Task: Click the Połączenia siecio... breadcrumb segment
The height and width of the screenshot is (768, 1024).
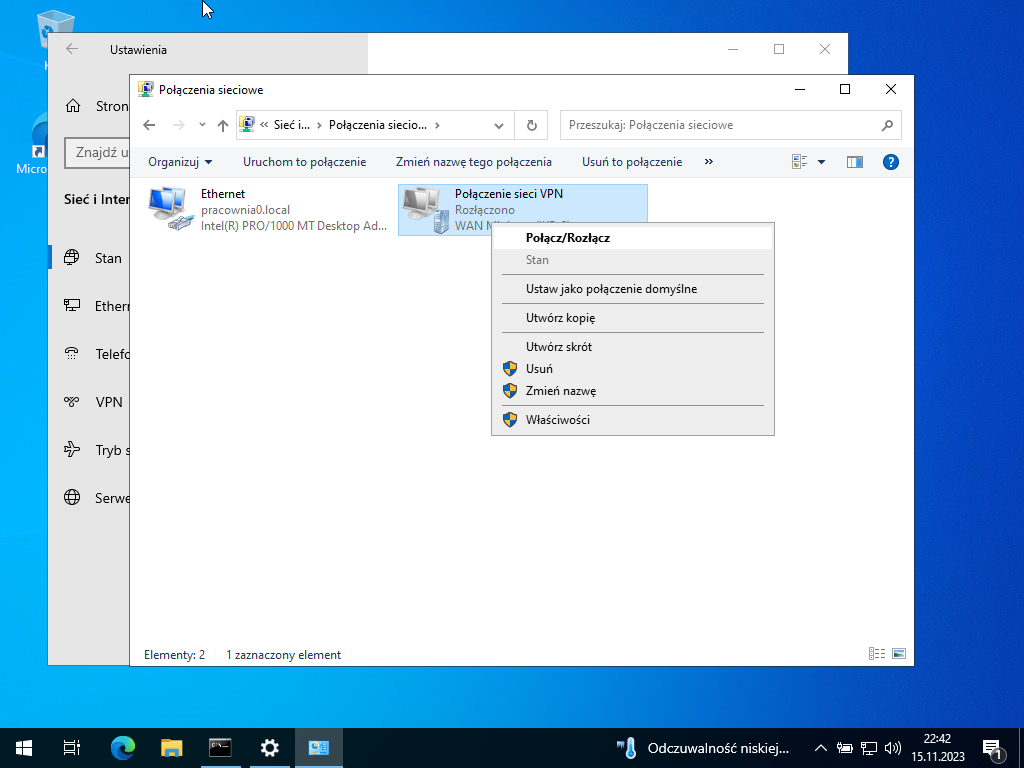Action: (377, 125)
